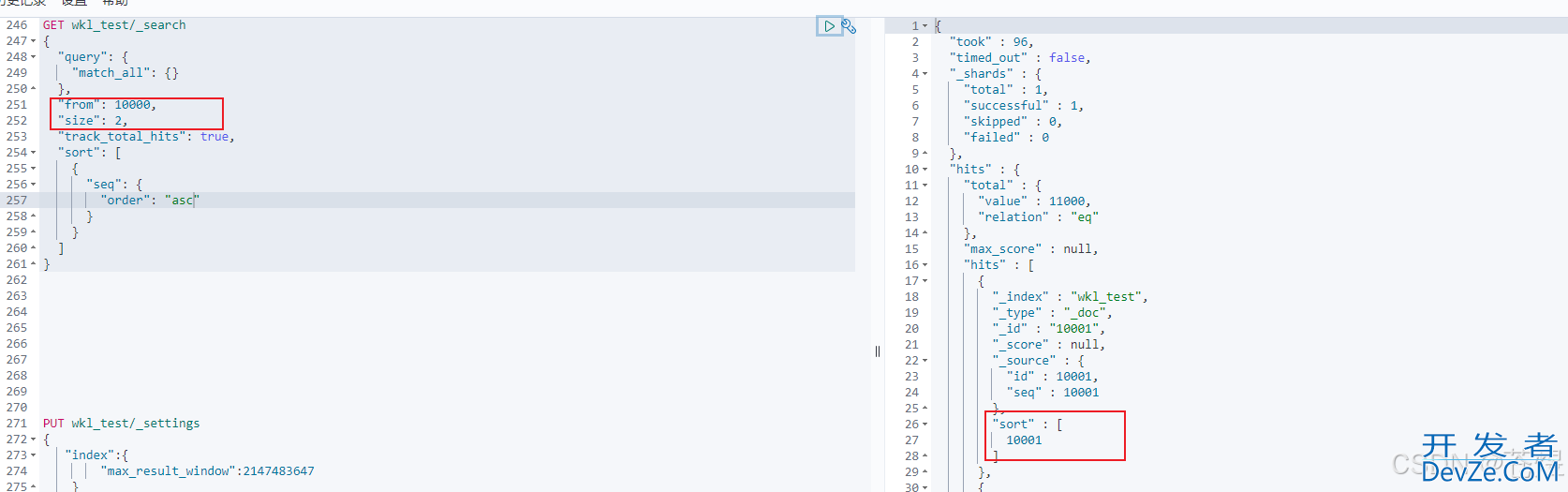The image size is (1568, 492).
Task: Click the "track_total_hits": true line
Action: pyautogui.click(x=146, y=137)
